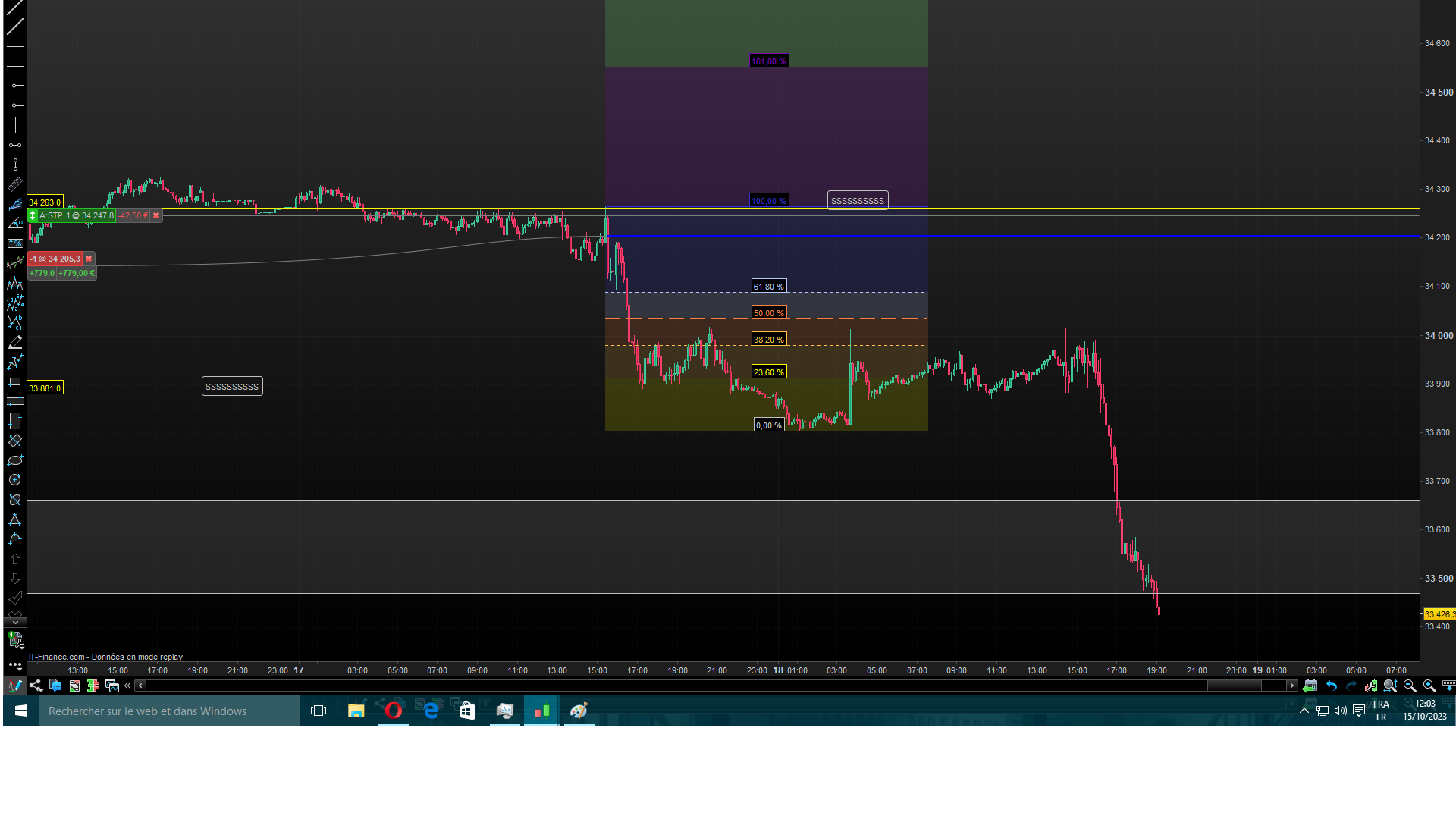The height and width of the screenshot is (819, 1456).
Task: Click the zoom in magnifier icon
Action: tap(1429, 686)
